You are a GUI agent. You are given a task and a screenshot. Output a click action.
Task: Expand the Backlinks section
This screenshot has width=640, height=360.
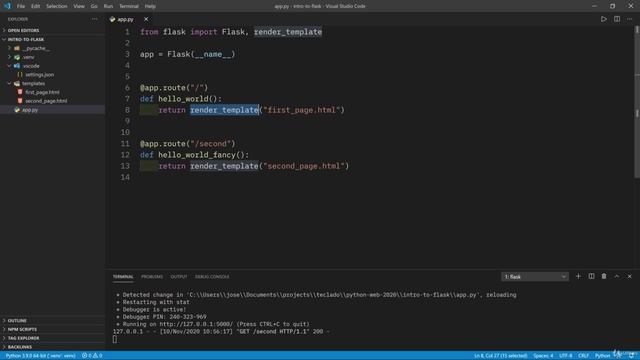coord(53,347)
